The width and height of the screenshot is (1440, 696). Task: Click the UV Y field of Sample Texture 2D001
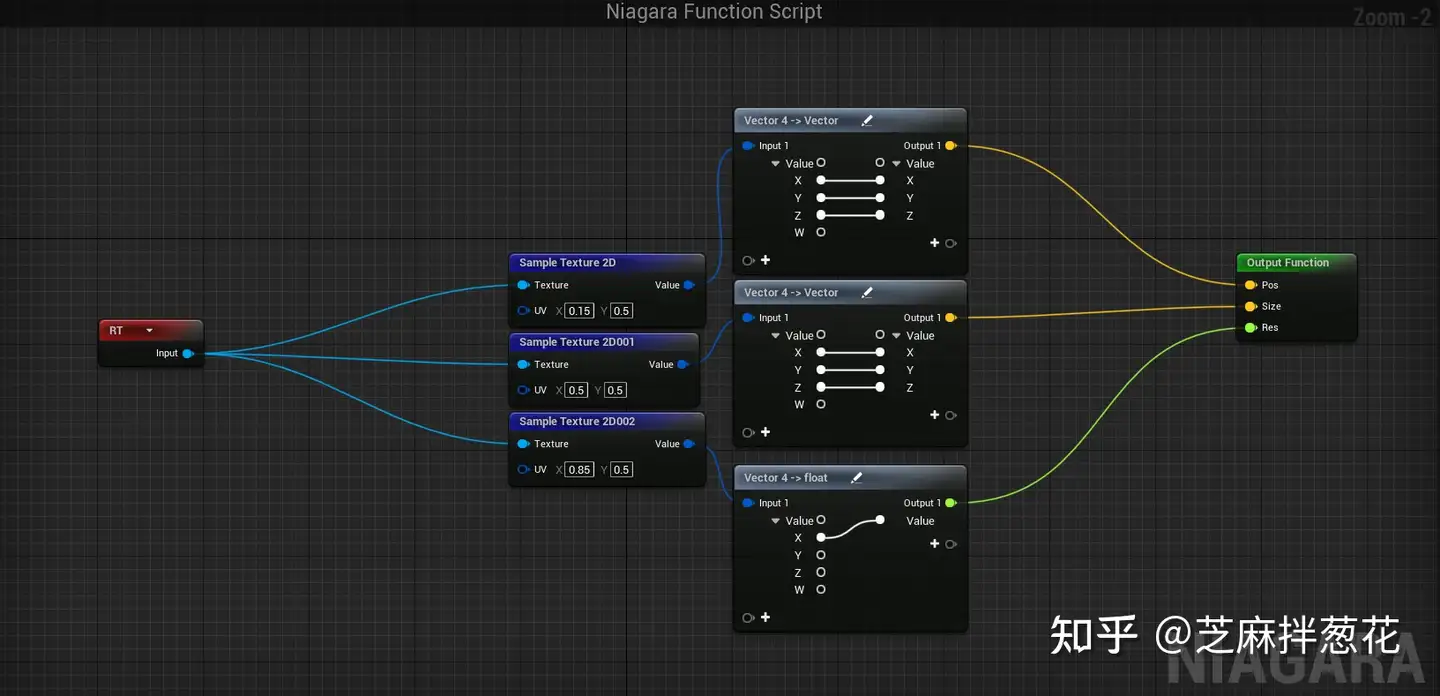pos(615,390)
